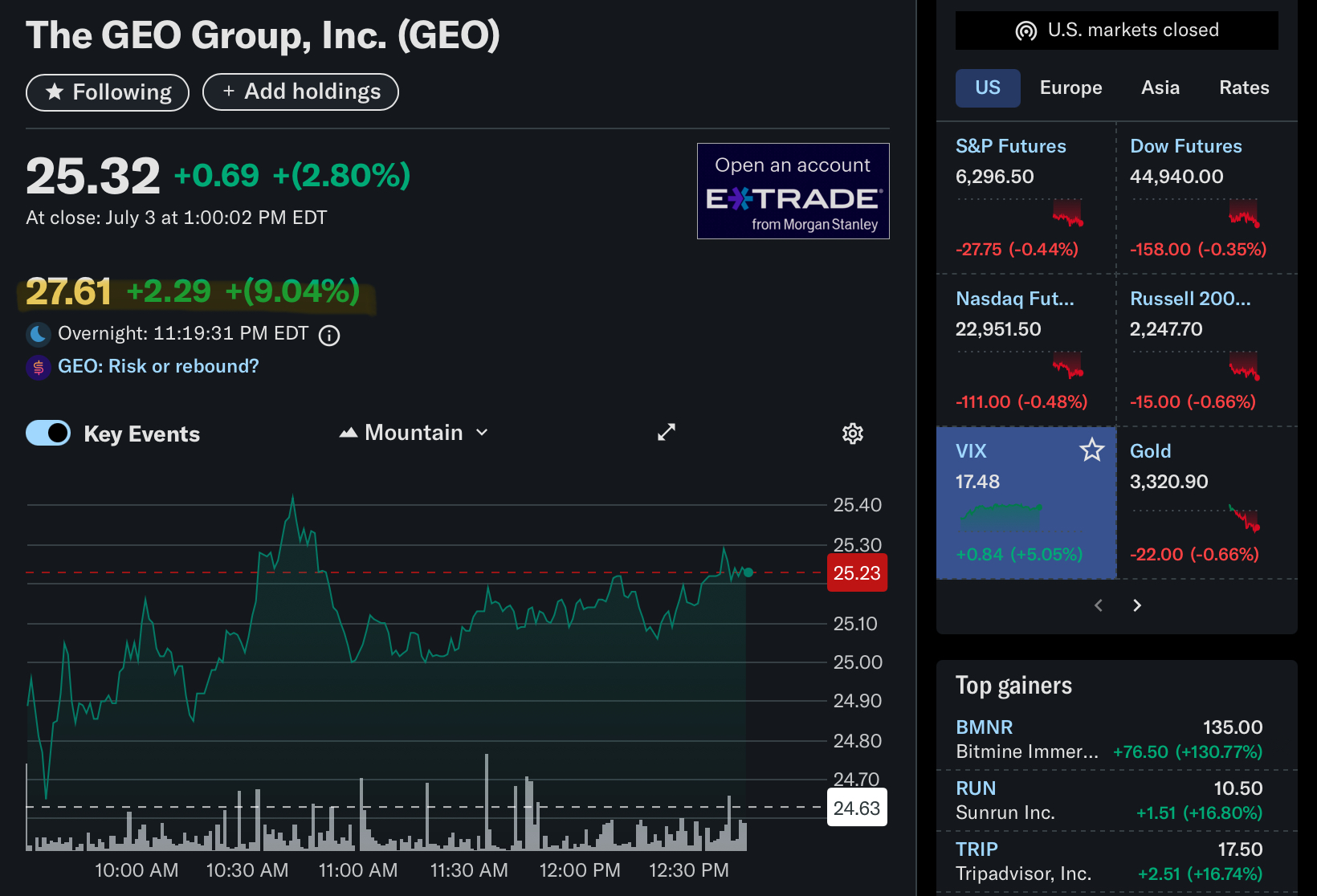Click the 135.00 BMNR price
Viewport: 1317px width, 896px height.
(x=1233, y=727)
